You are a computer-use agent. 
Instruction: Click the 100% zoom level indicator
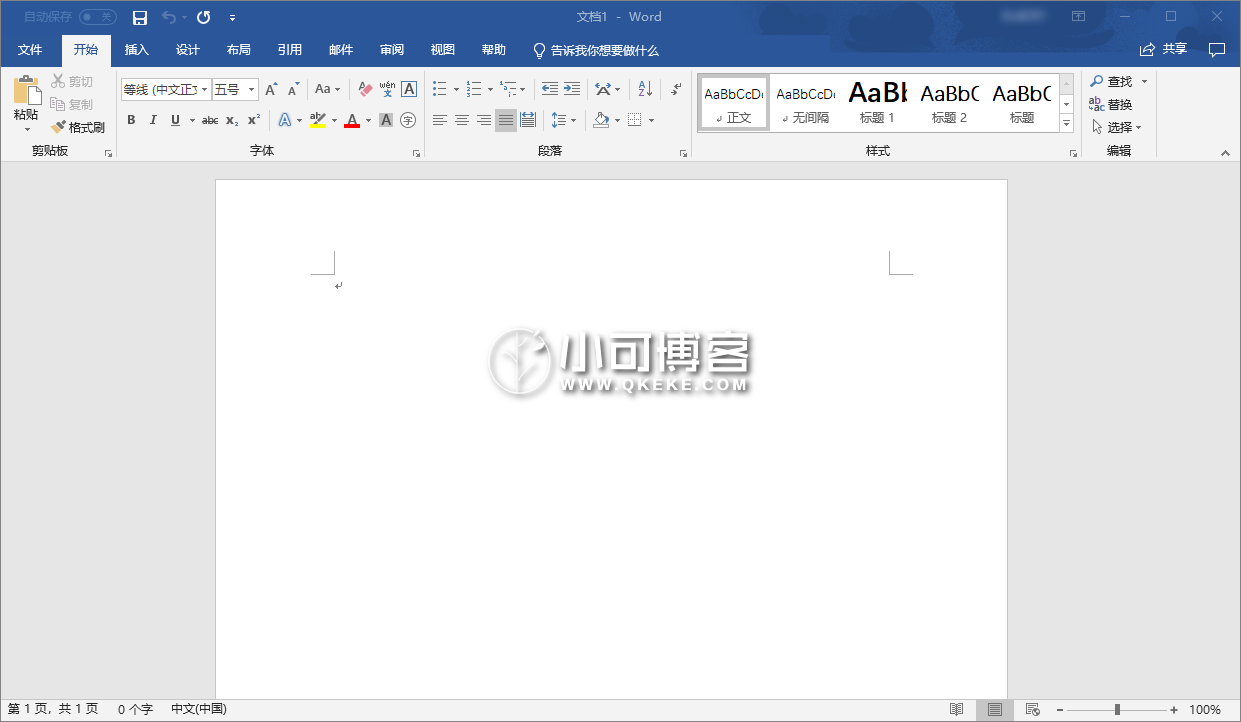(x=1205, y=710)
